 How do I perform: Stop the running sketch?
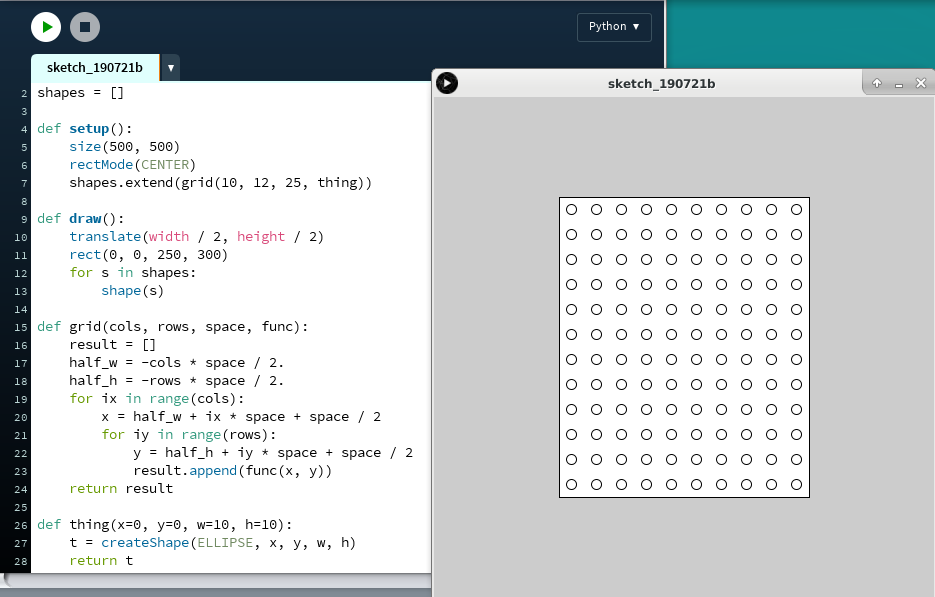[85, 27]
